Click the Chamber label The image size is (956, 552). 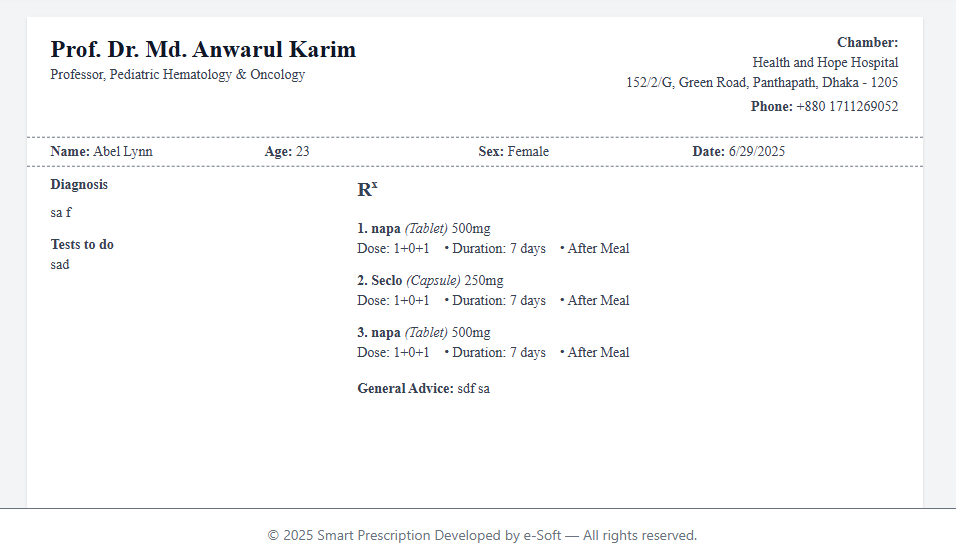click(x=867, y=42)
